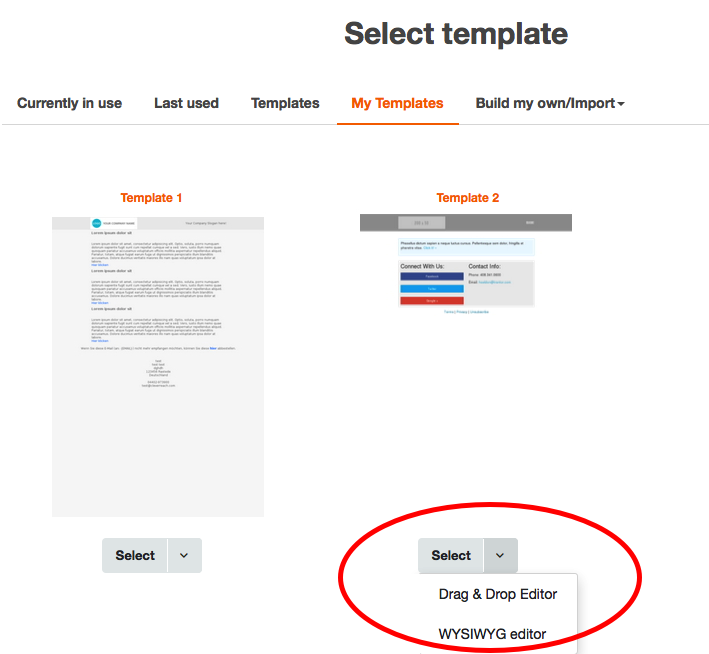The height and width of the screenshot is (654, 709).
Task: Switch to Currently in use tab
Action: 70,103
